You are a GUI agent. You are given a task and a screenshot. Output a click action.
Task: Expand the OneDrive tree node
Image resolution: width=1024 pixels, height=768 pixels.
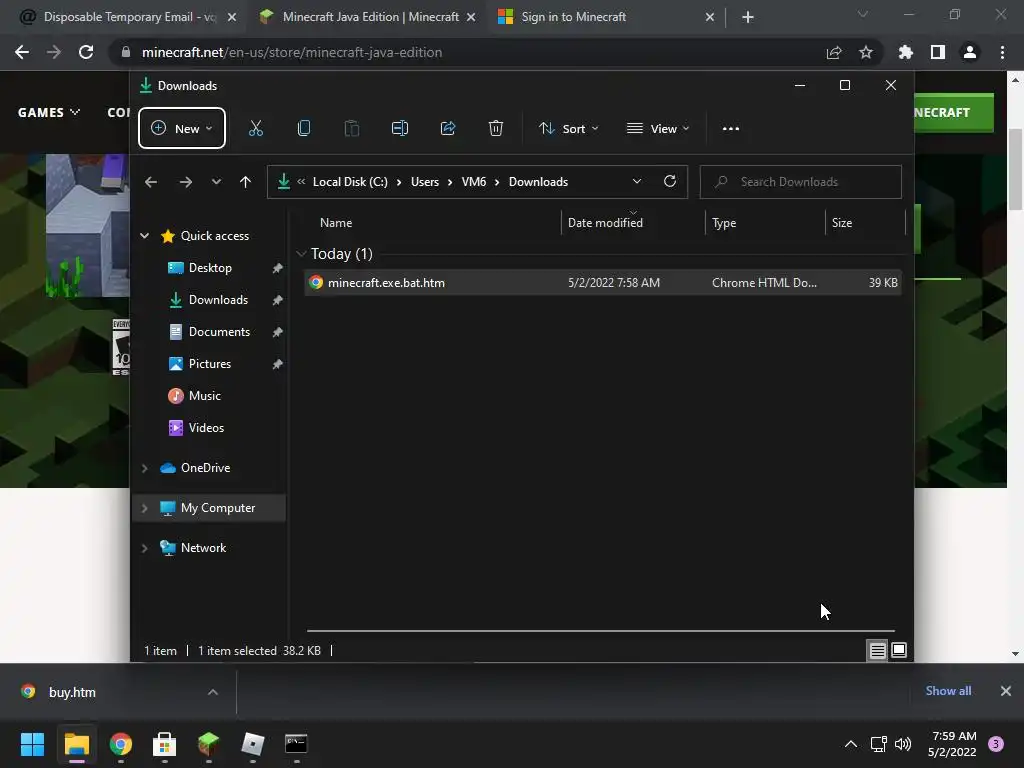(144, 468)
